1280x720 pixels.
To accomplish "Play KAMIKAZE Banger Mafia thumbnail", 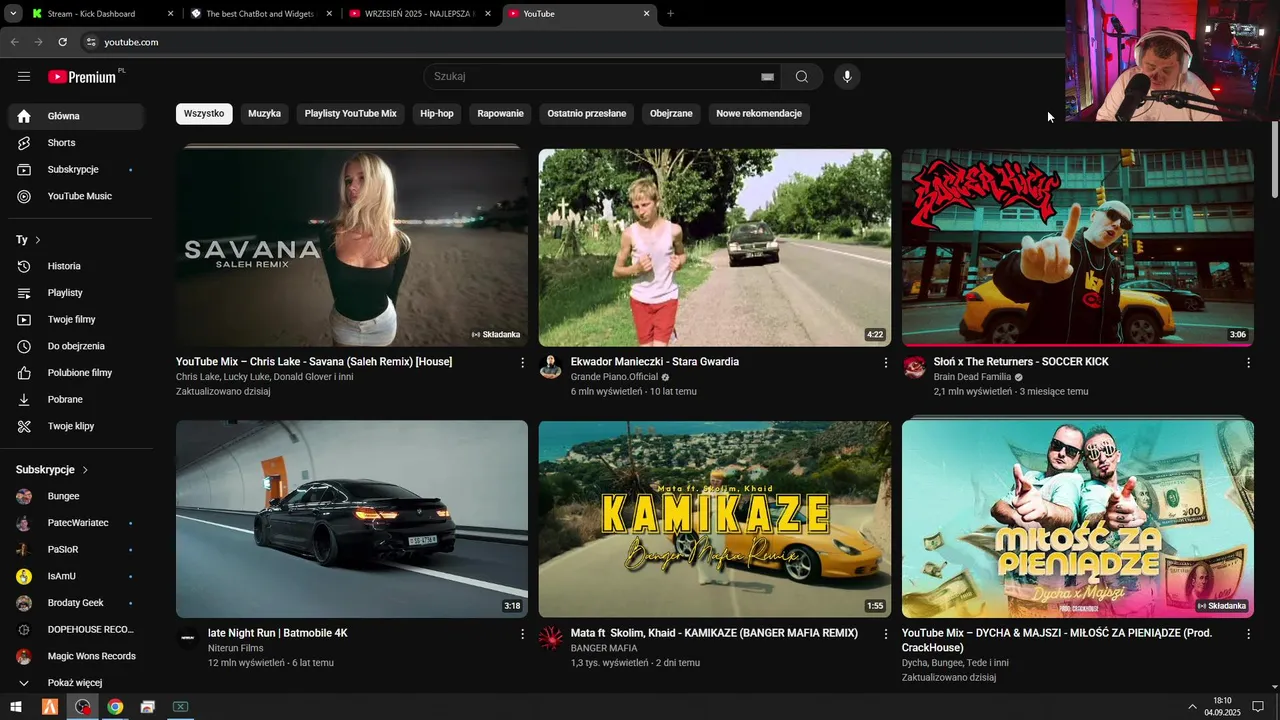I will pos(715,519).
